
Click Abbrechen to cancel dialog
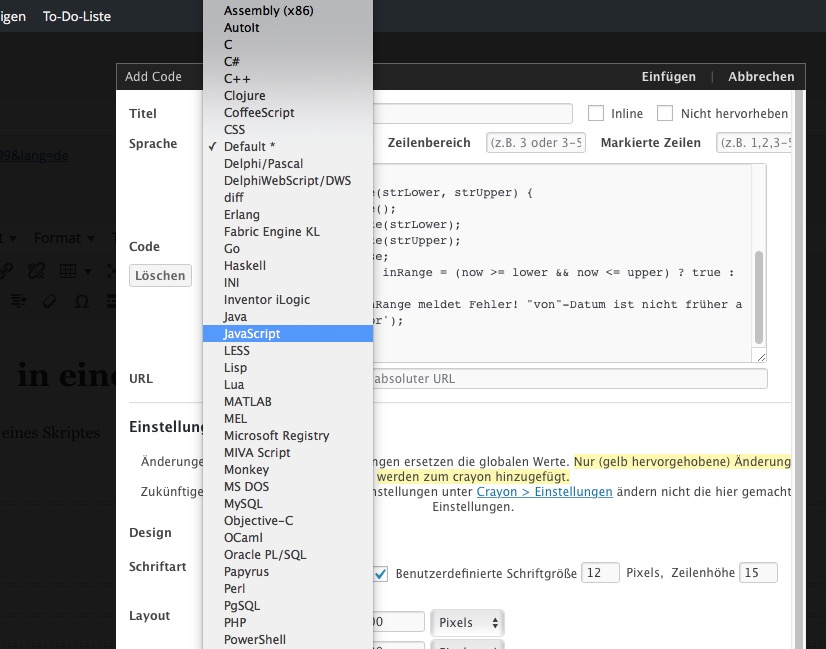[x=761, y=76]
